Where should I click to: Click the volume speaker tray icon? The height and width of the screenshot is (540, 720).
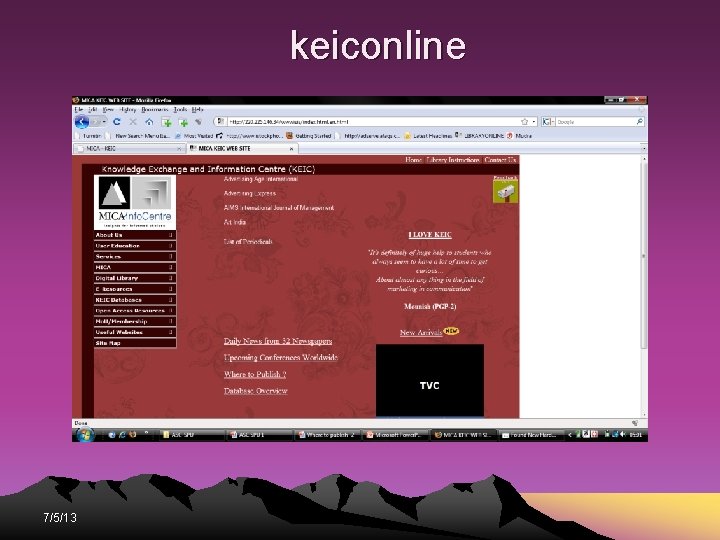click(x=623, y=434)
